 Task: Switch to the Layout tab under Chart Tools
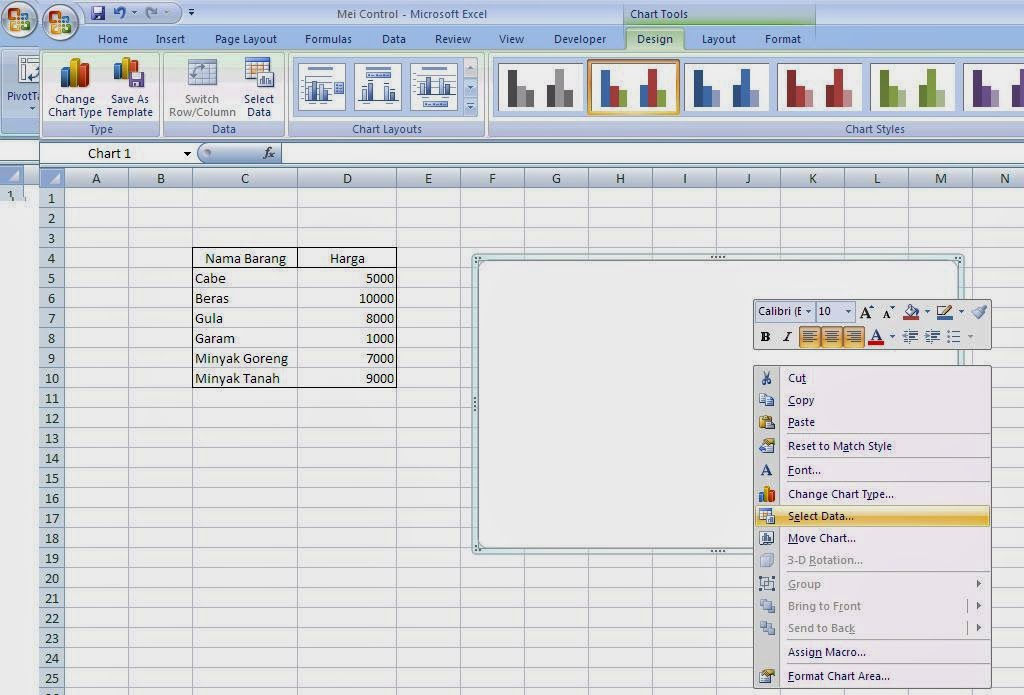[718, 39]
